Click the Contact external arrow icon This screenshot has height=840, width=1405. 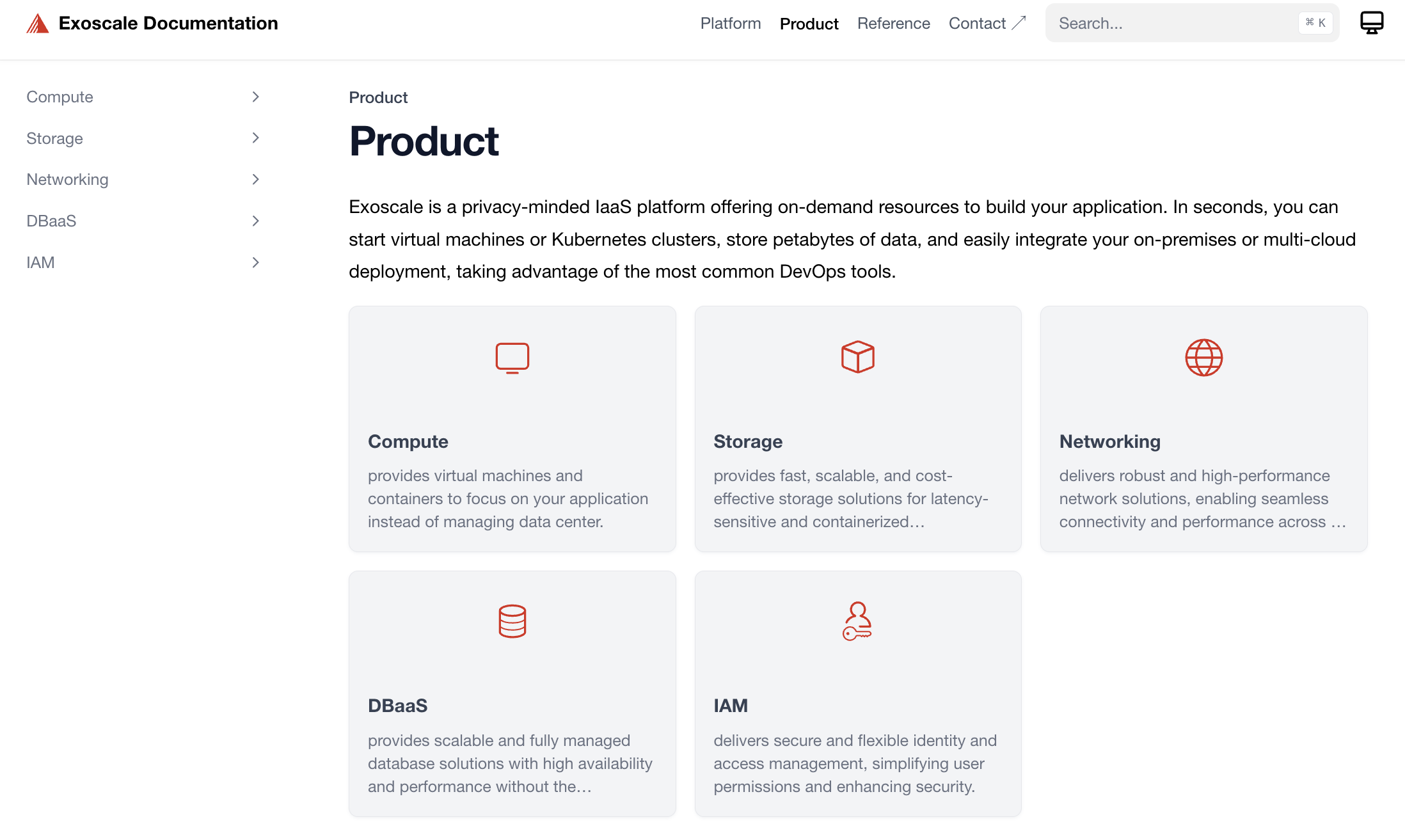coord(1019,23)
